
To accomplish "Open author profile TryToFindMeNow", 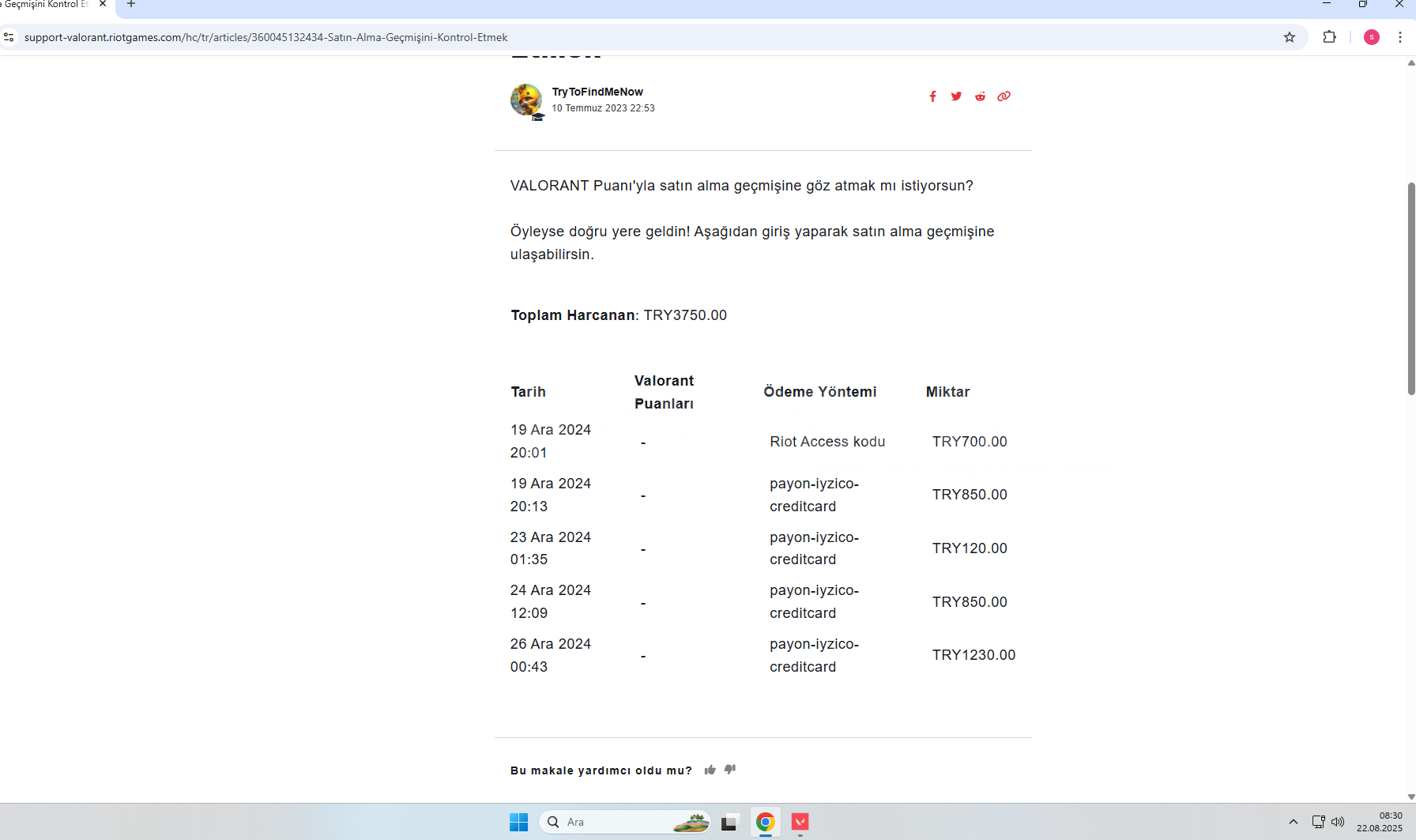I will click(597, 92).
